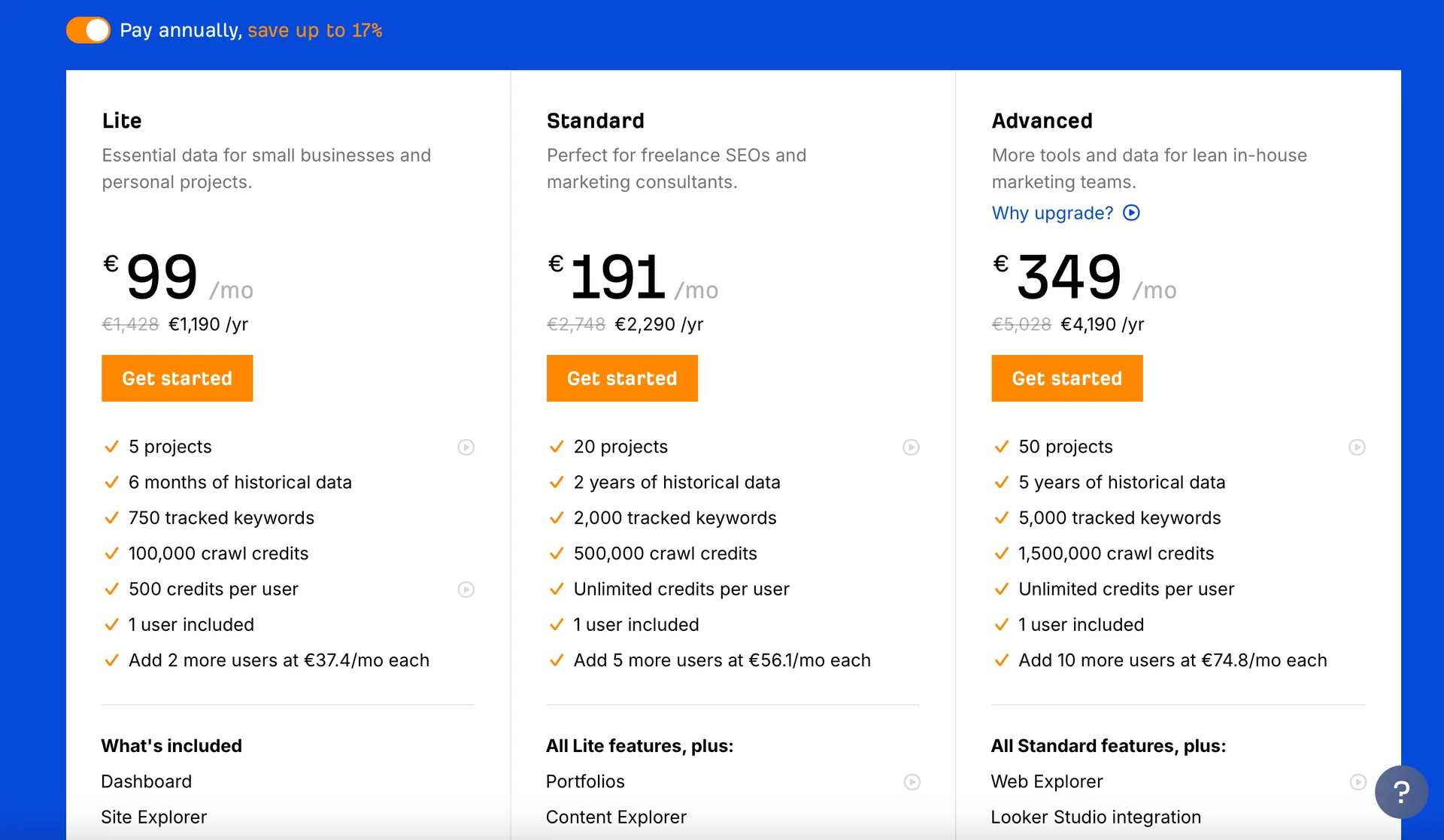Select Content Explorer under Standard features

point(616,817)
